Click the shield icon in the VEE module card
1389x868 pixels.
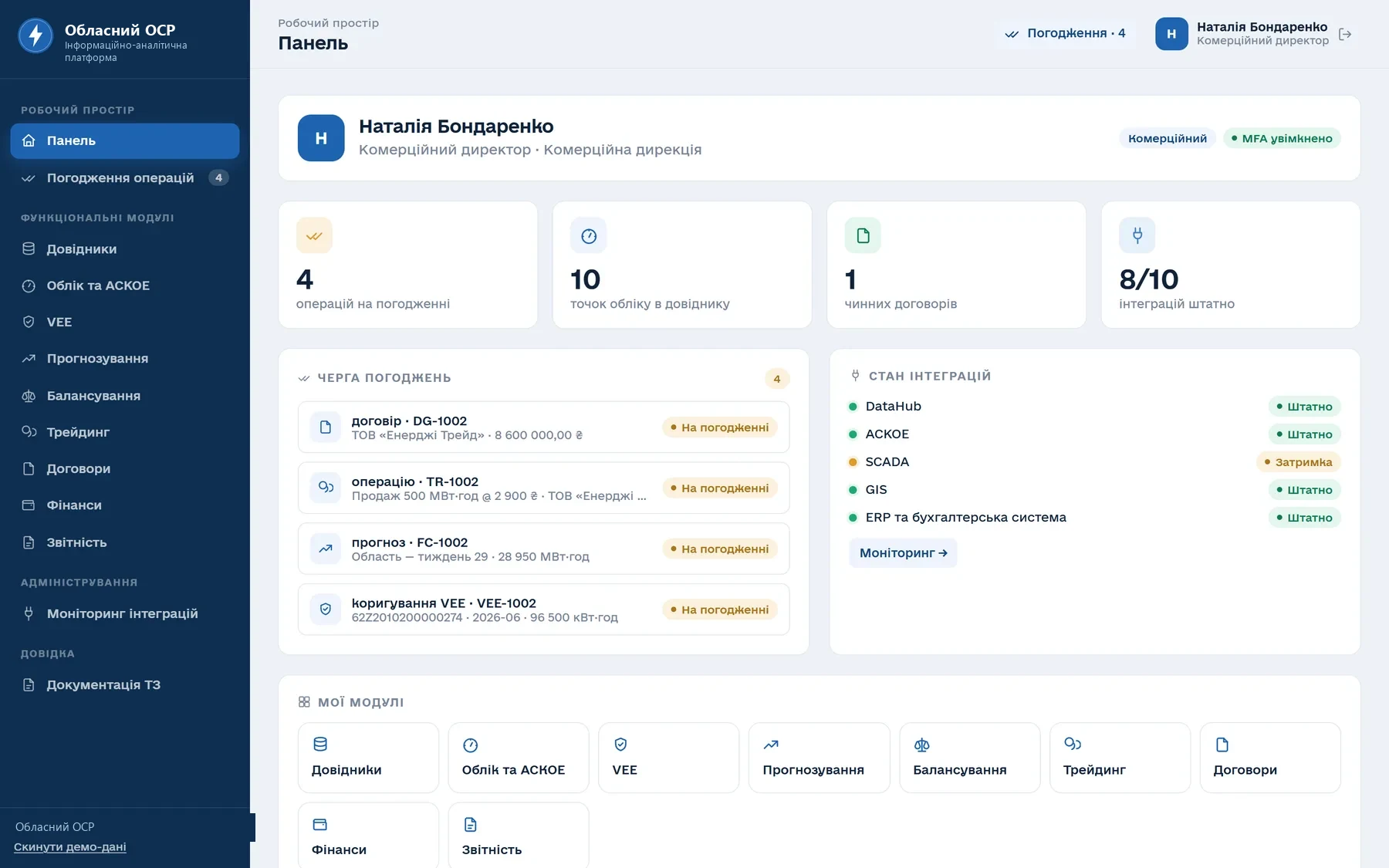[620, 745]
